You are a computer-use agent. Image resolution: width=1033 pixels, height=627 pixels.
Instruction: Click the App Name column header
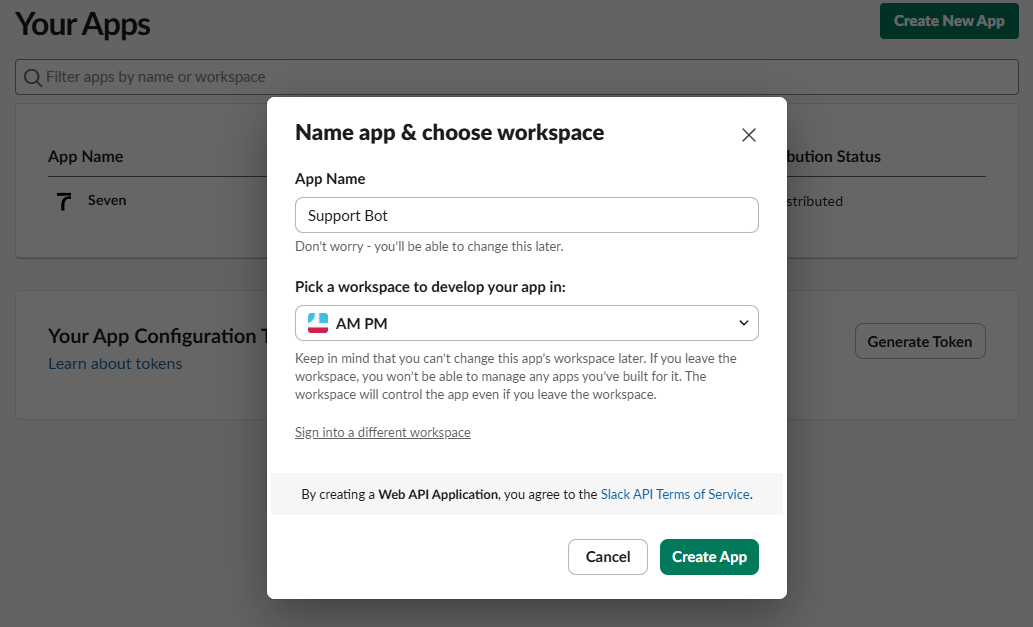click(85, 156)
